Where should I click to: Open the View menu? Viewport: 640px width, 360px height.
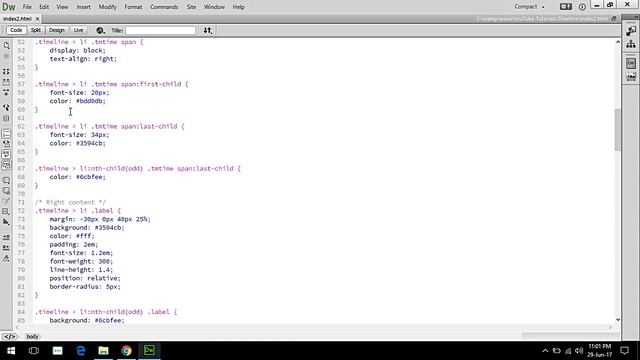62,7
